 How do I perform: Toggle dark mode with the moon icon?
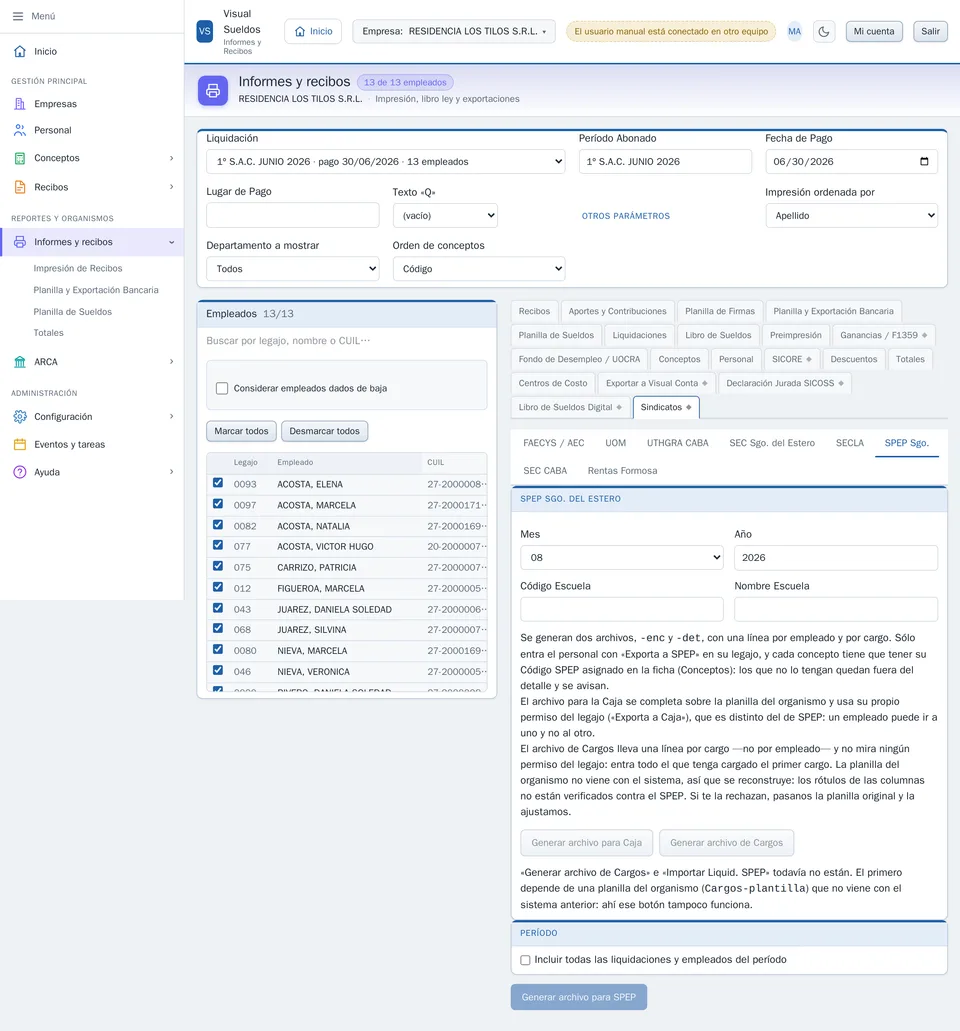tap(824, 32)
